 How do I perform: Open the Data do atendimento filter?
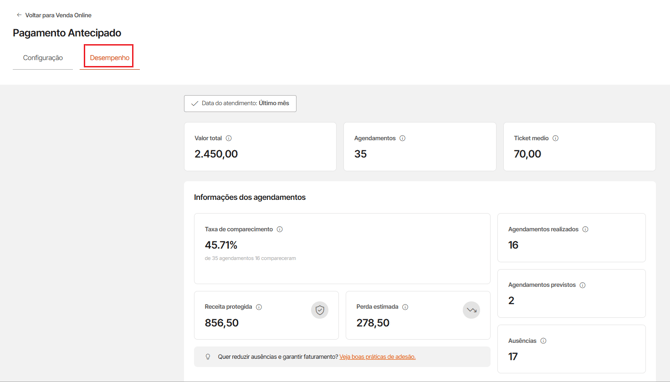pos(240,103)
